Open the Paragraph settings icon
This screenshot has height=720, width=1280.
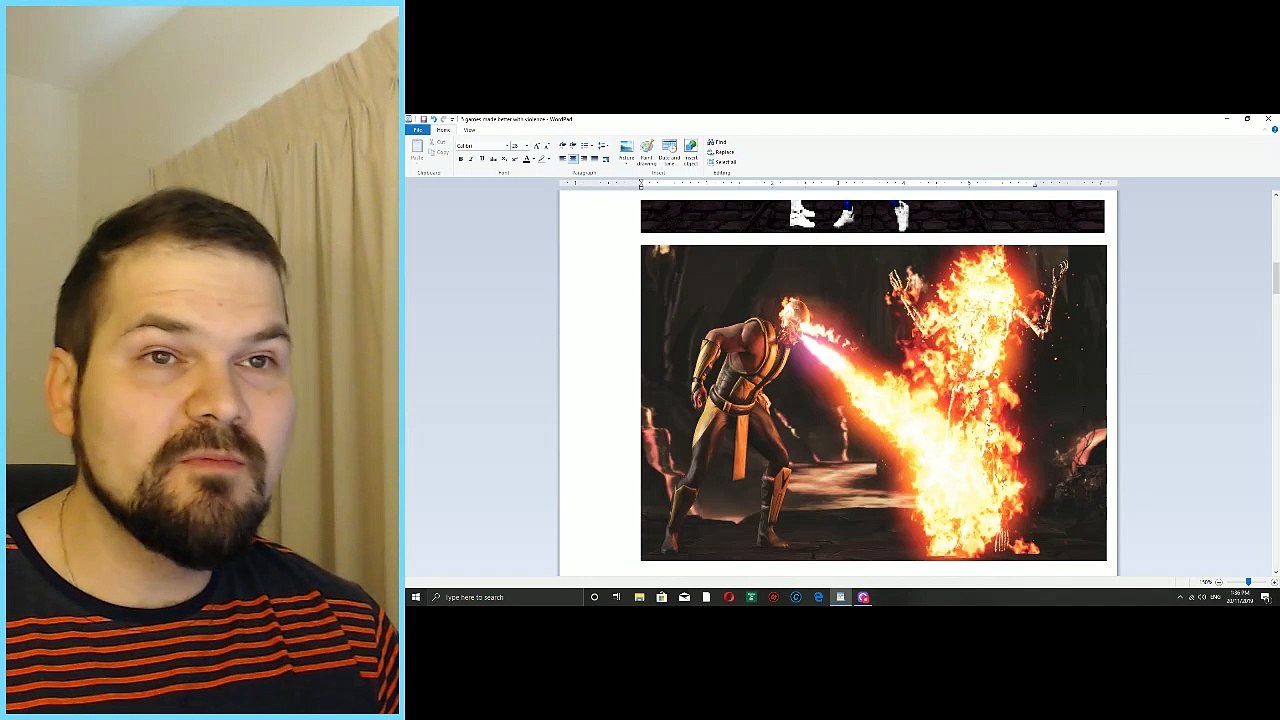[x=606, y=159]
